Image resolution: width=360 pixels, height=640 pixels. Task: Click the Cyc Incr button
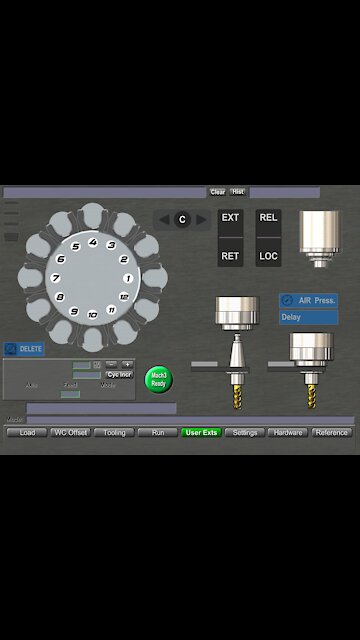[120, 375]
